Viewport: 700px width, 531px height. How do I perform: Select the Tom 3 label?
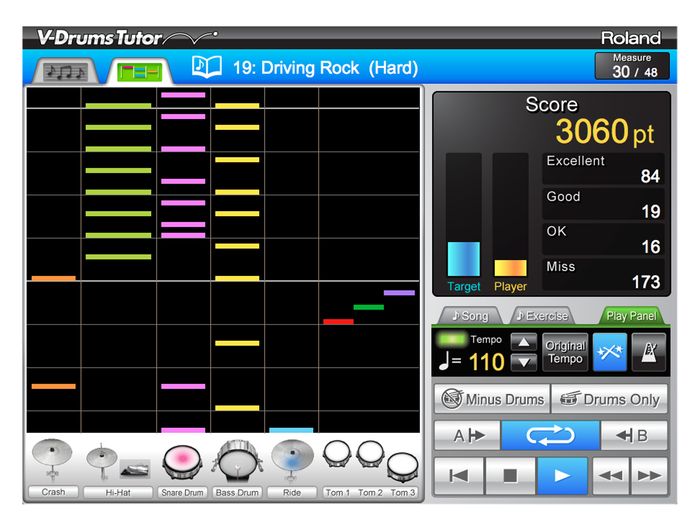tap(403, 492)
